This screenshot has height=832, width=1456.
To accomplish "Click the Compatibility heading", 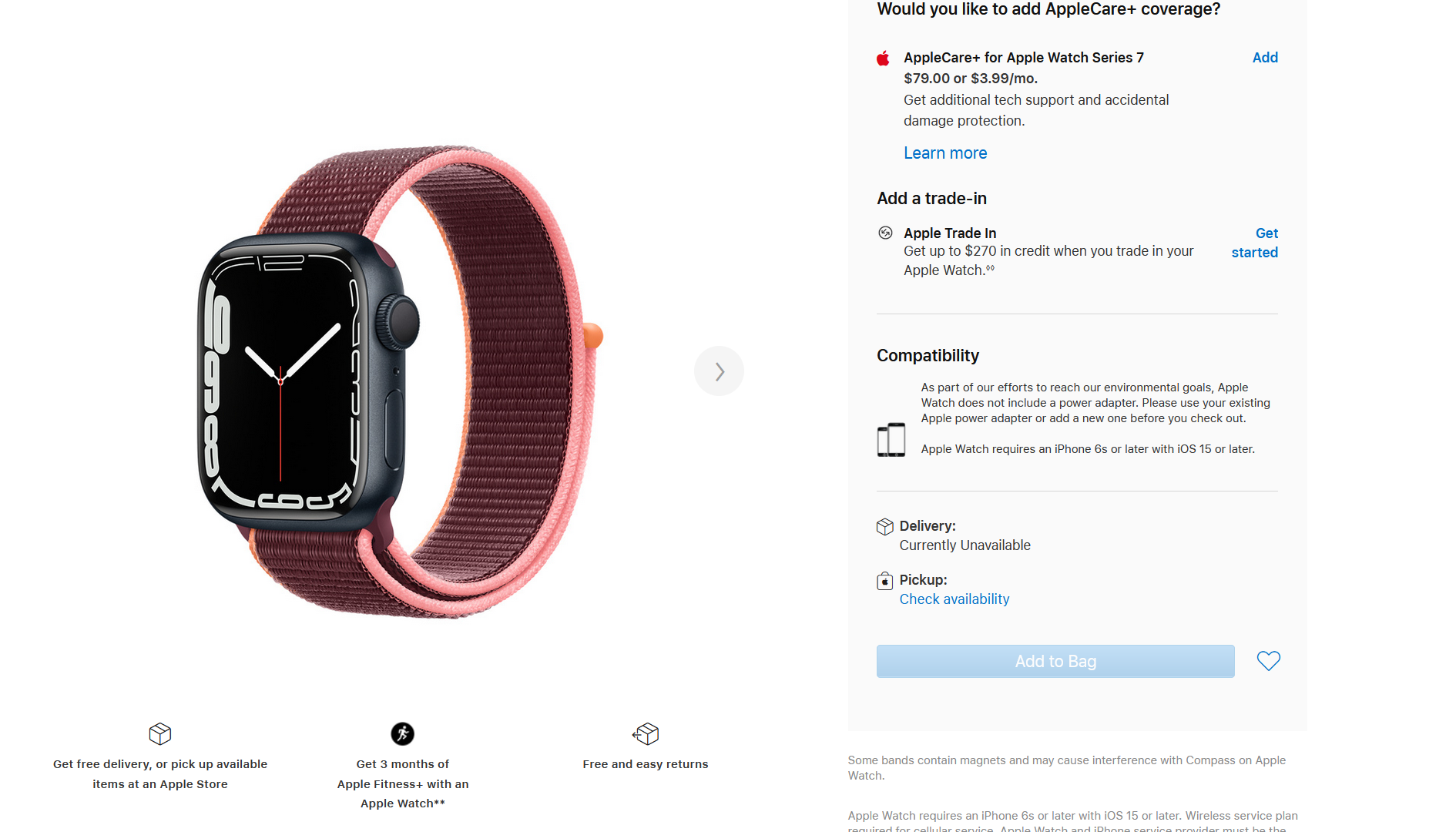I will [x=928, y=356].
